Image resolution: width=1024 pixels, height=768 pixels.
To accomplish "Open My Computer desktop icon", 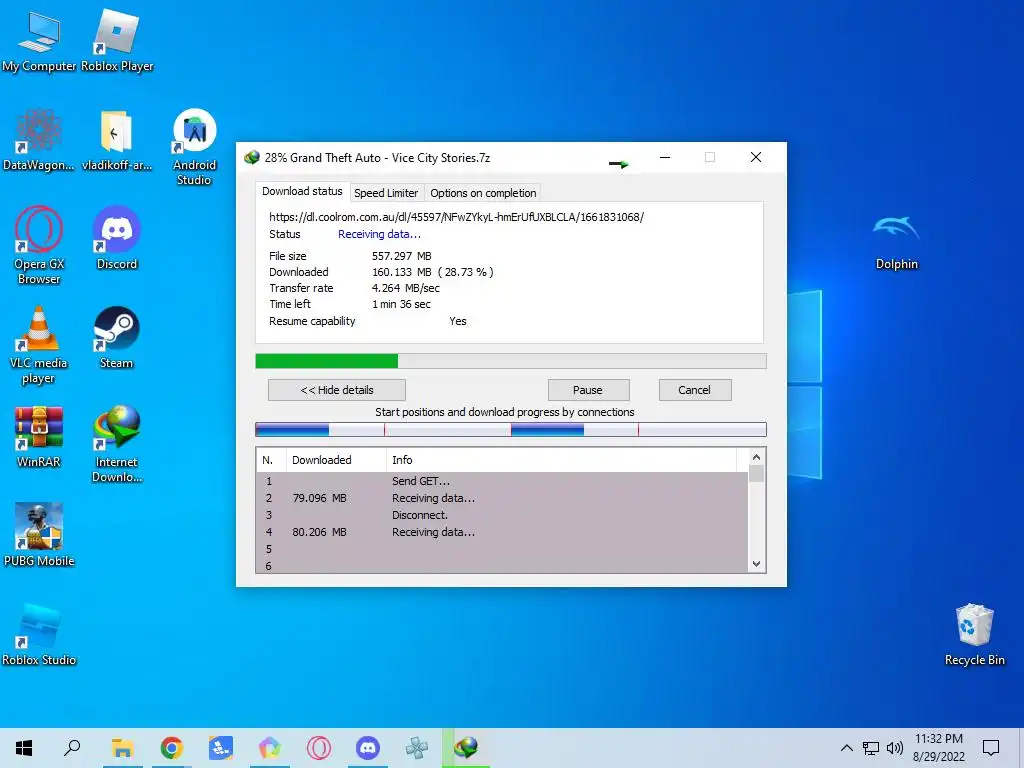I will click(39, 40).
